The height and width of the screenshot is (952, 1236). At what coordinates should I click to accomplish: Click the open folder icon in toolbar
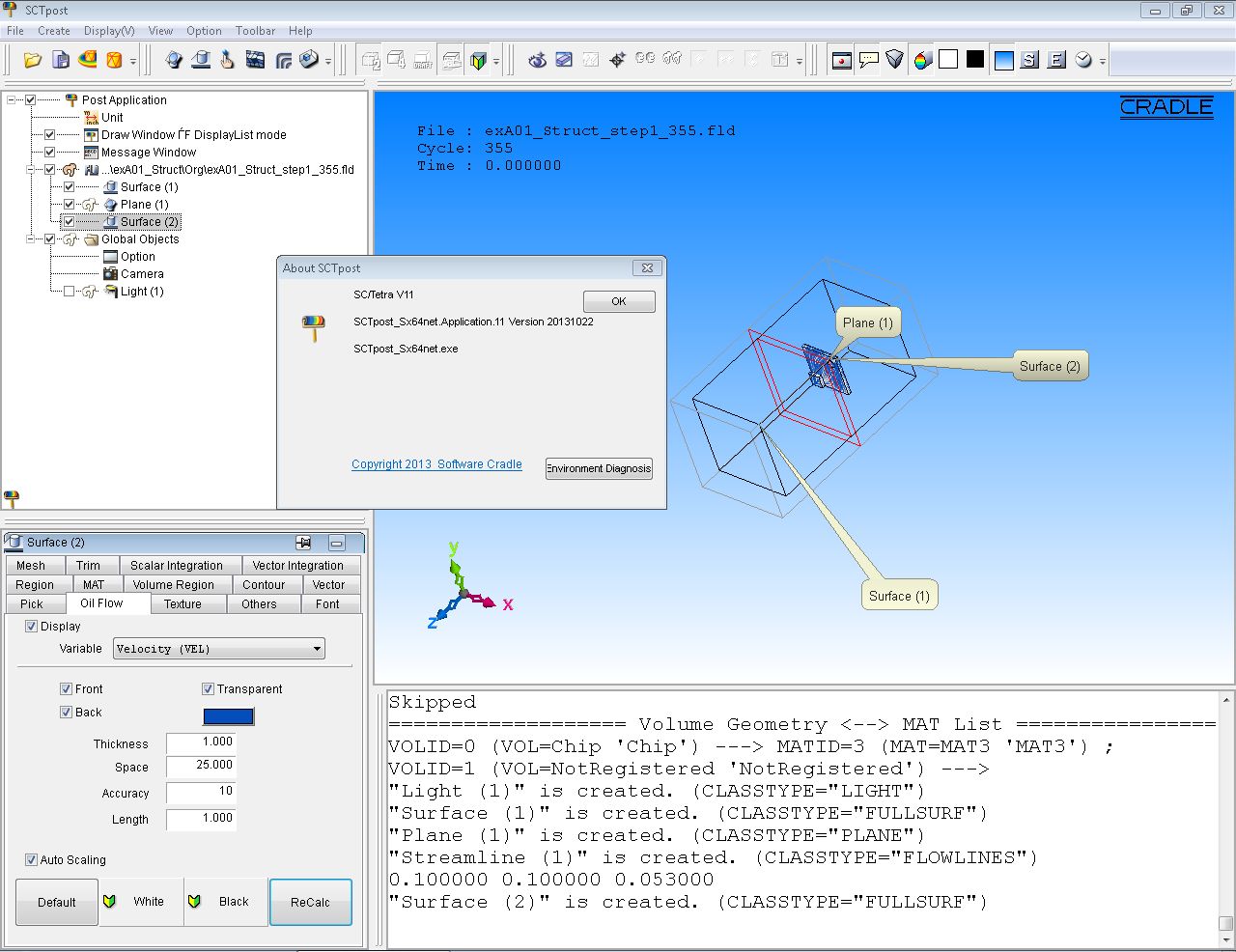[x=33, y=60]
